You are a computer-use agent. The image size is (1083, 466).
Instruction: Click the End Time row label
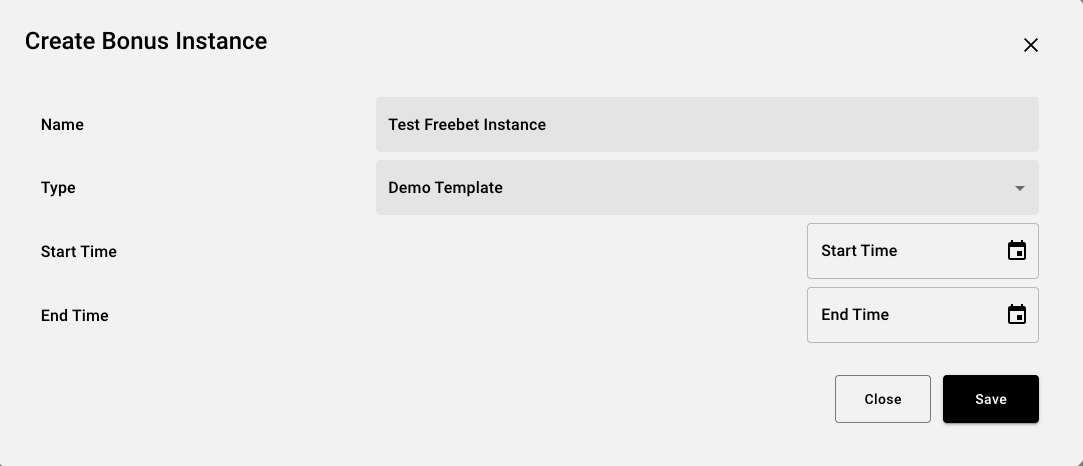pos(75,316)
